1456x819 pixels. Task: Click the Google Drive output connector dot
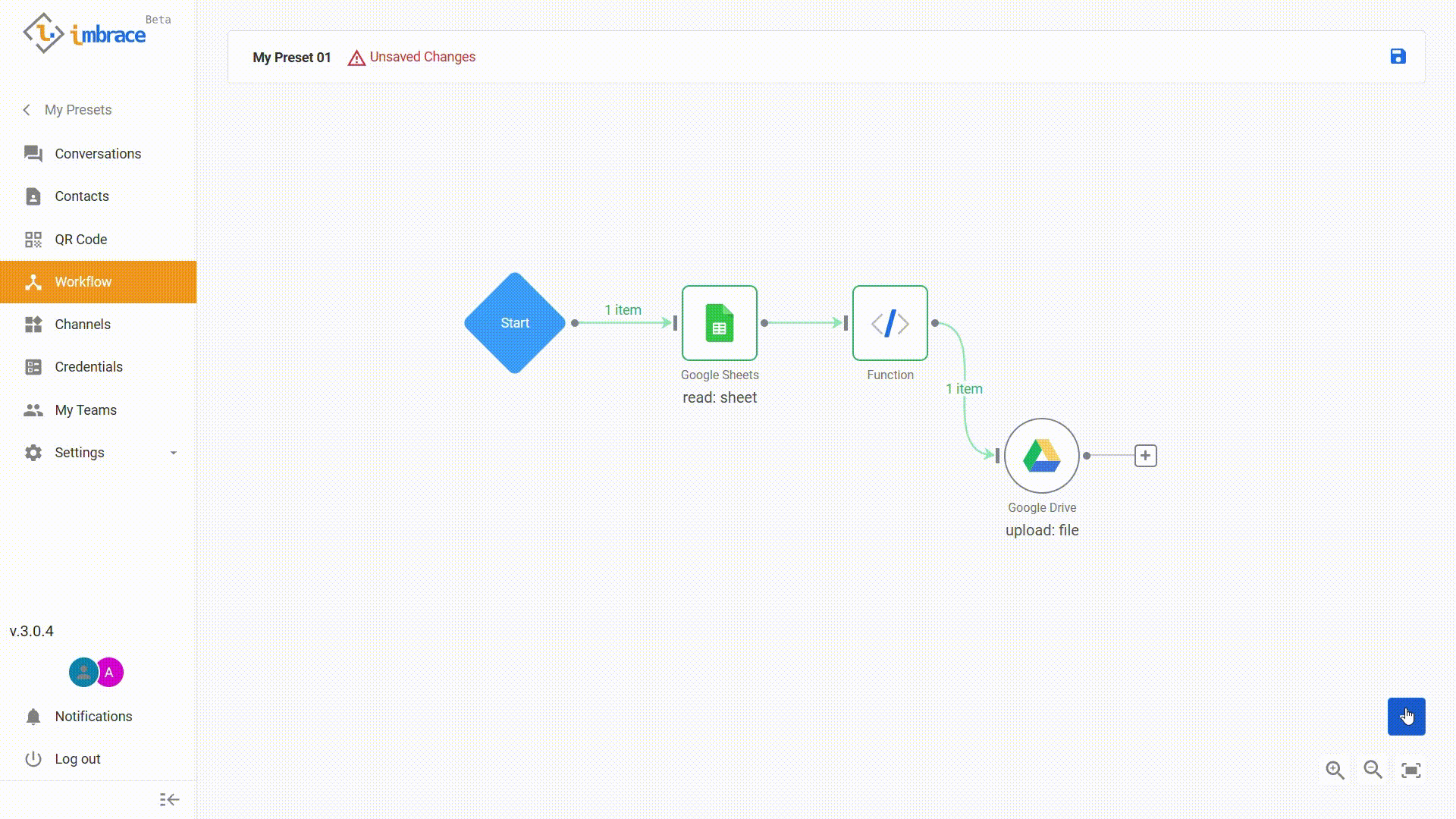click(1087, 456)
